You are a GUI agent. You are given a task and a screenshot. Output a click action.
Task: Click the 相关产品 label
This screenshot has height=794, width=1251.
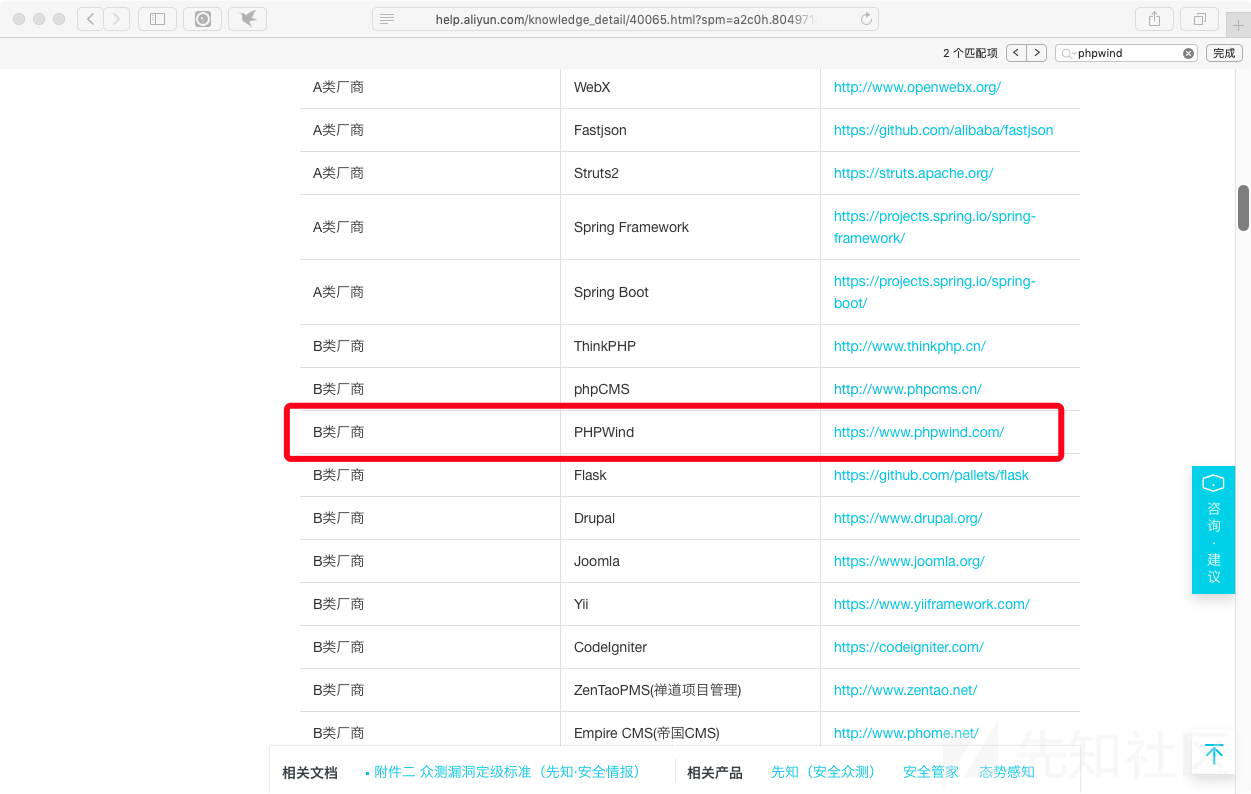pyautogui.click(x=715, y=772)
